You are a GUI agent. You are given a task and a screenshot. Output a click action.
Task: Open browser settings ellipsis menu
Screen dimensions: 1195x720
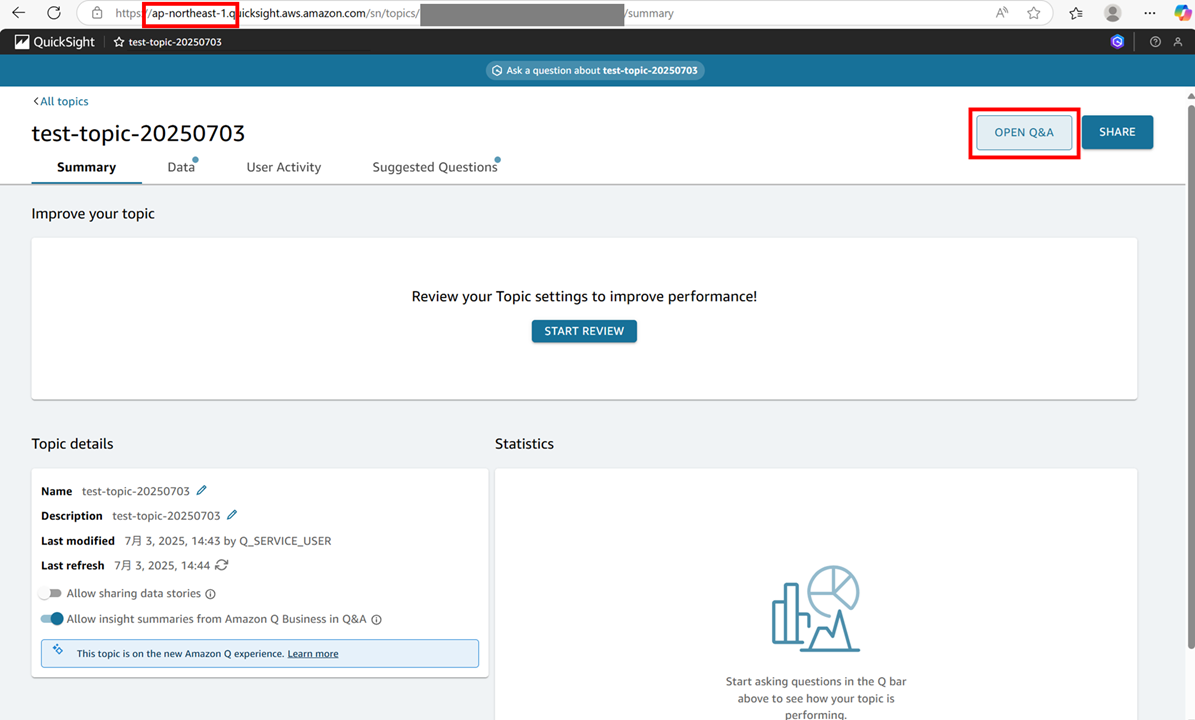[x=1149, y=13]
